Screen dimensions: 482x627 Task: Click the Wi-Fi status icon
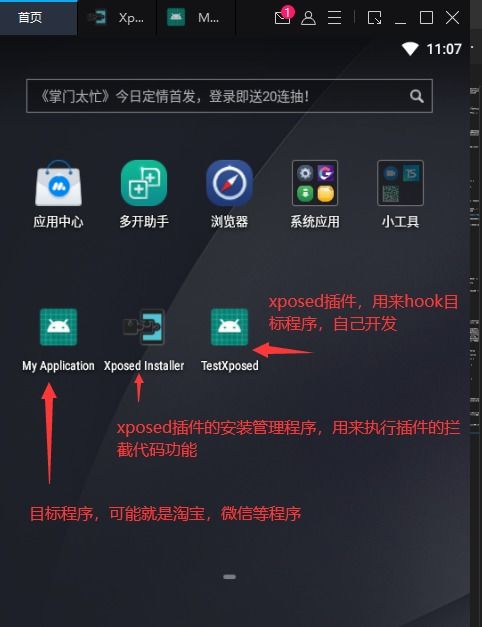[410, 49]
